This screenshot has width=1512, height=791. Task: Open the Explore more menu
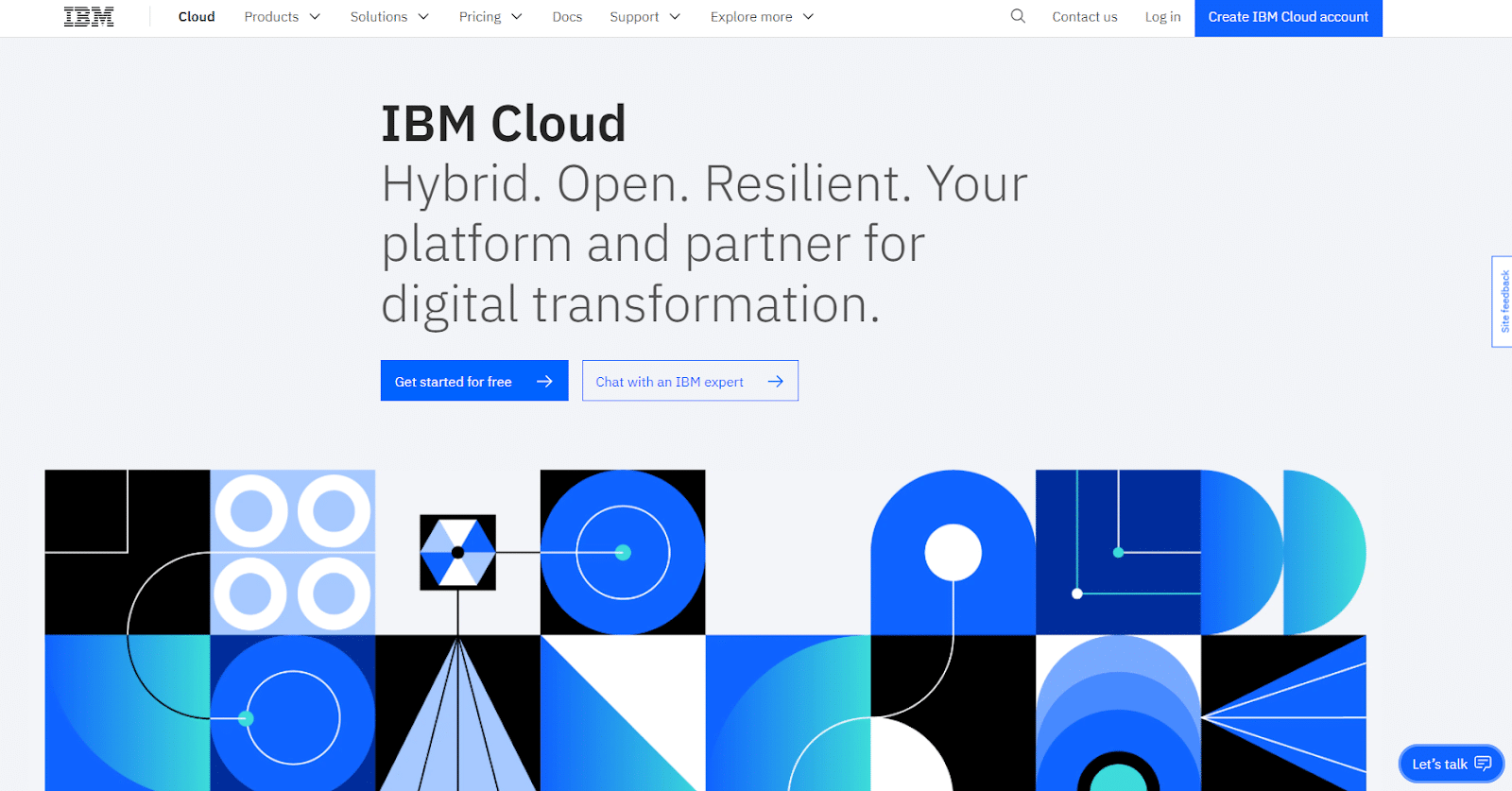[763, 17]
